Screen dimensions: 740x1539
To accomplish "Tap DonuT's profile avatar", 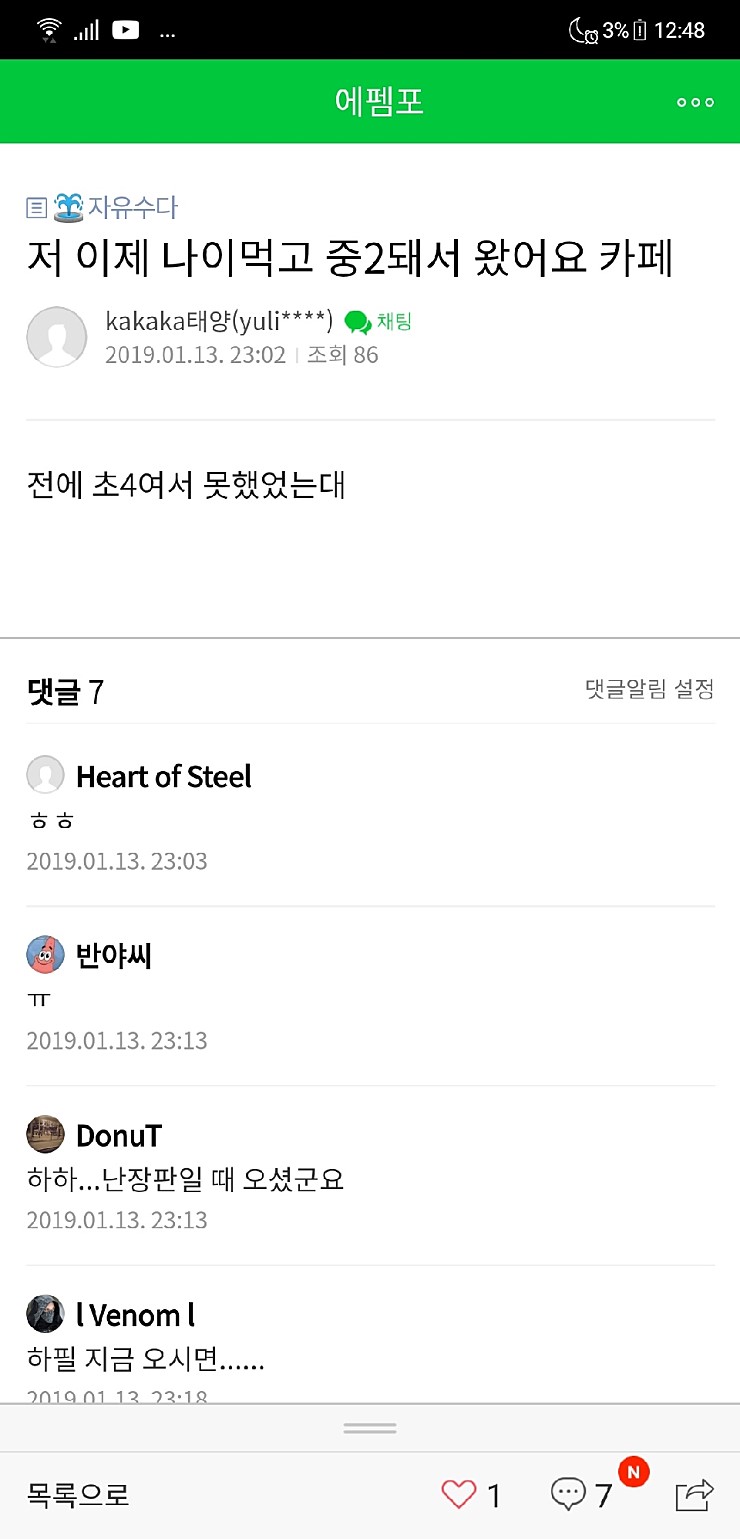I will tap(45, 1134).
